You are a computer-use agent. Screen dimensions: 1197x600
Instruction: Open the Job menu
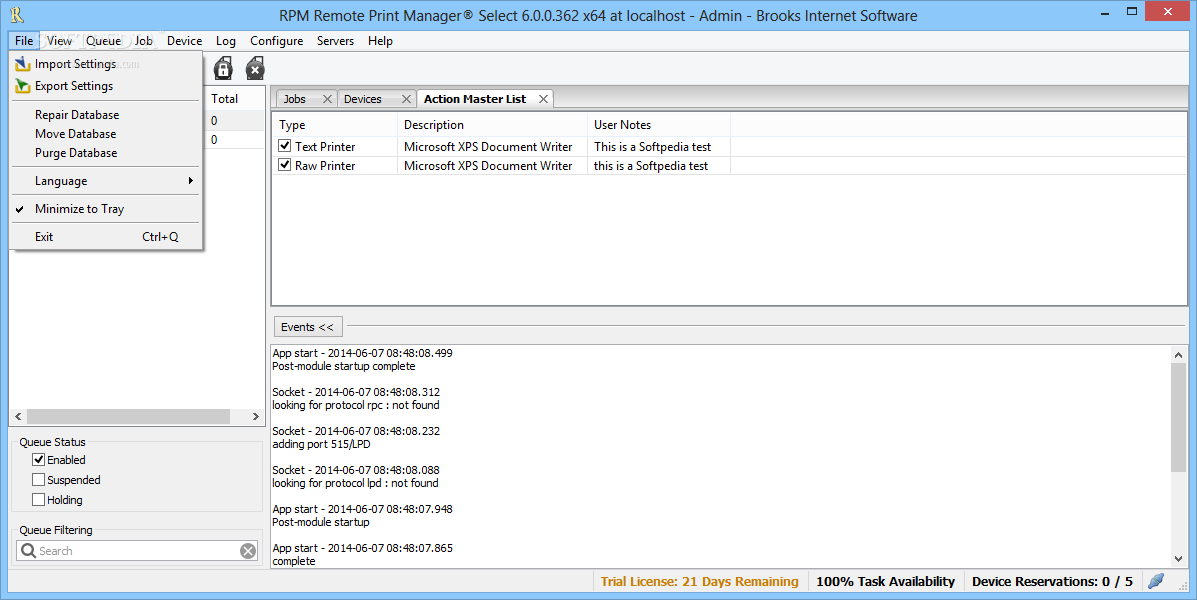pyautogui.click(x=144, y=41)
